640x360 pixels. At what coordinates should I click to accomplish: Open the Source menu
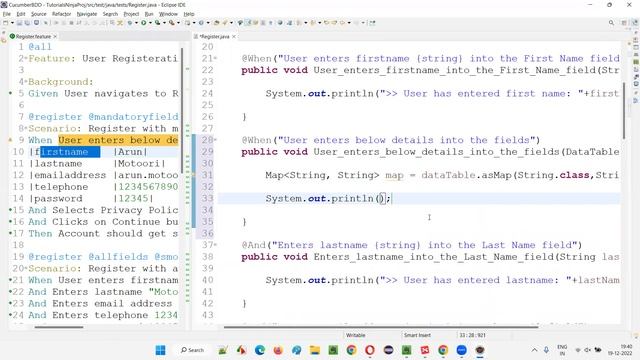(39, 14)
